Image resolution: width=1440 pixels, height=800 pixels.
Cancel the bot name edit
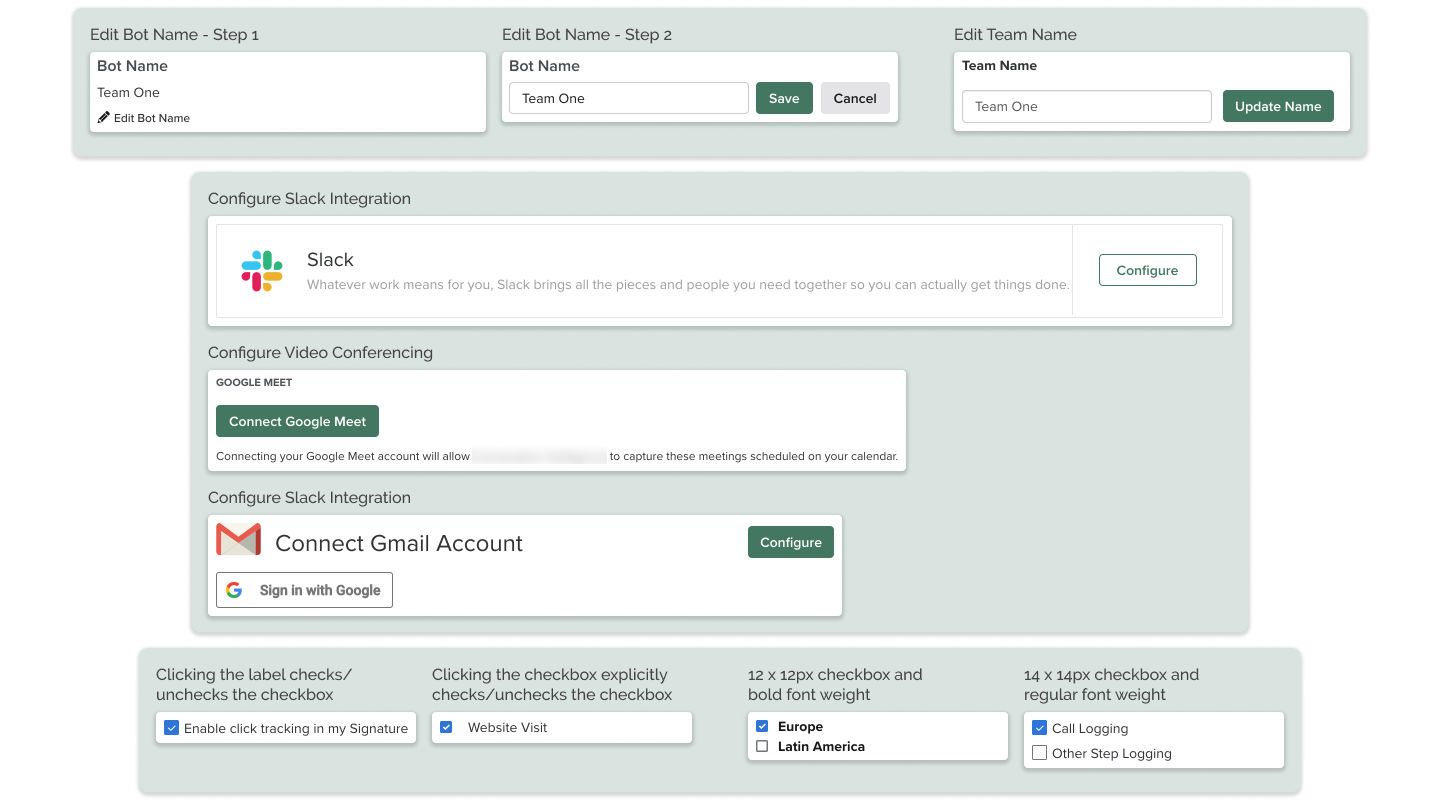click(855, 98)
